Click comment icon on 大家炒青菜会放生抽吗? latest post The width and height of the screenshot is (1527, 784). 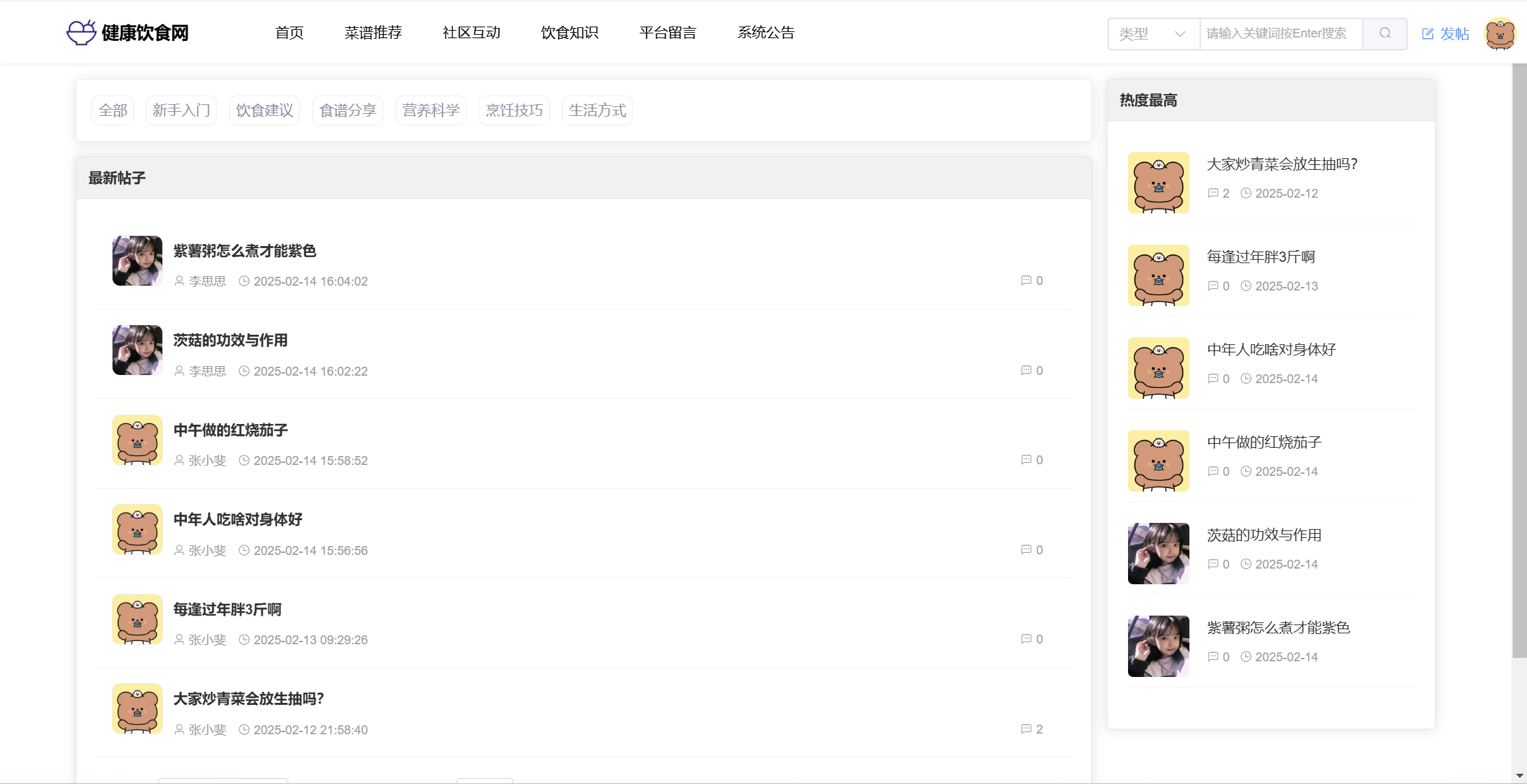[1026, 729]
